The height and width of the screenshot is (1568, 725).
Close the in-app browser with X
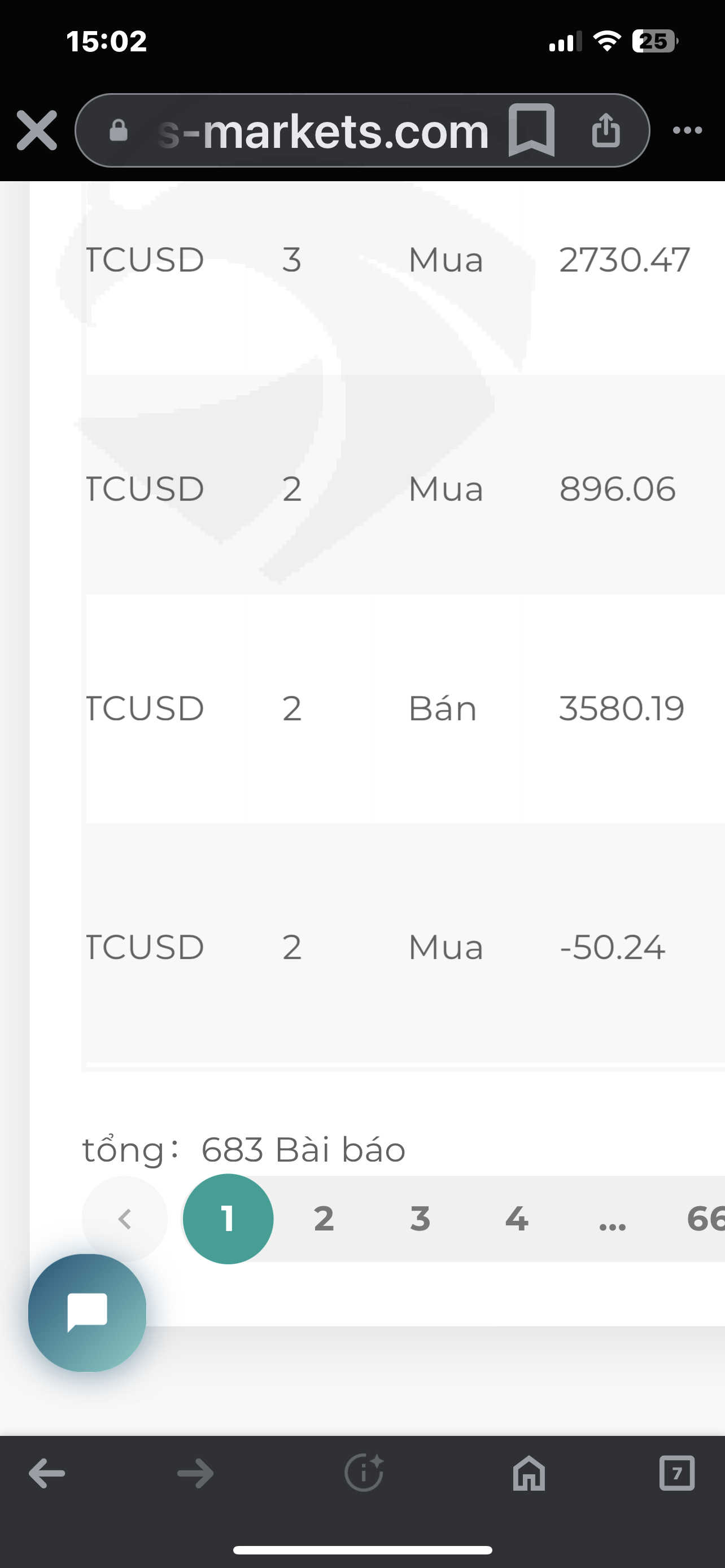tap(37, 130)
